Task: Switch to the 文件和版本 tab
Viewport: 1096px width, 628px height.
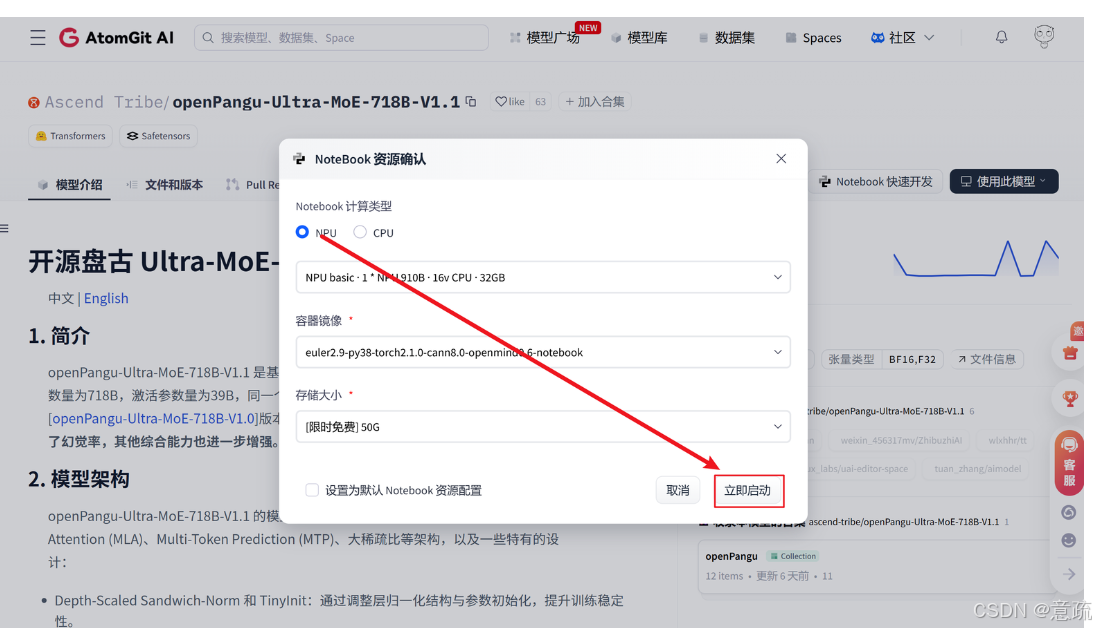Action: (x=165, y=185)
